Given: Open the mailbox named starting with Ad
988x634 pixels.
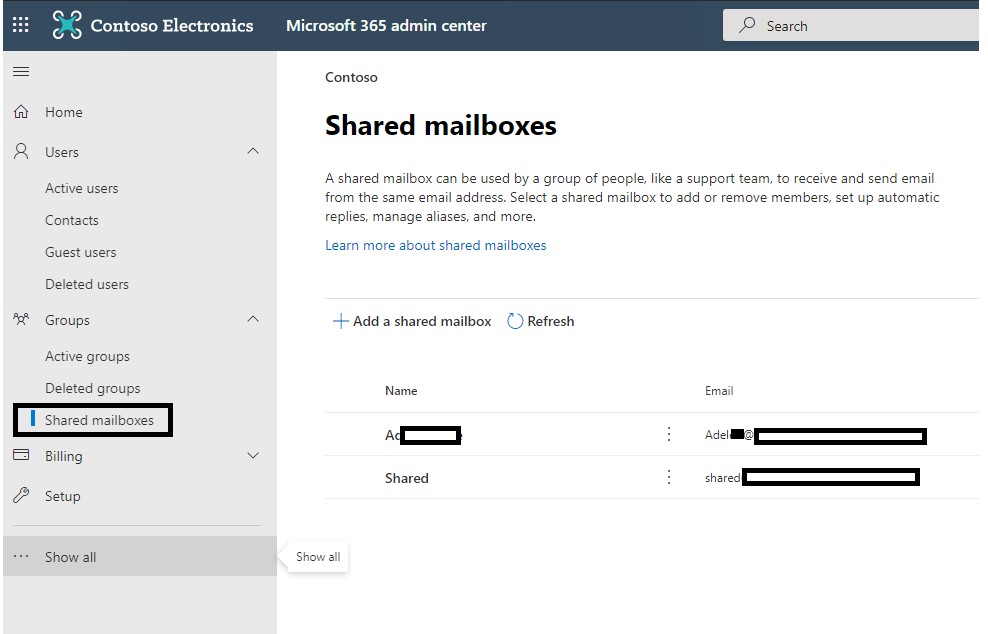Looking at the screenshot, I should [423, 435].
